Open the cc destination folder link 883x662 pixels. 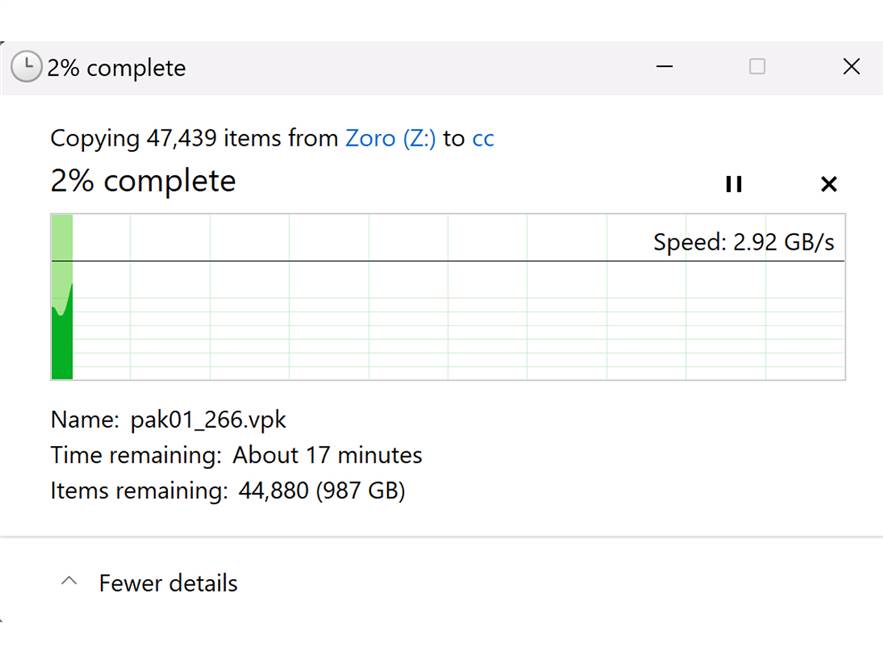tap(483, 138)
